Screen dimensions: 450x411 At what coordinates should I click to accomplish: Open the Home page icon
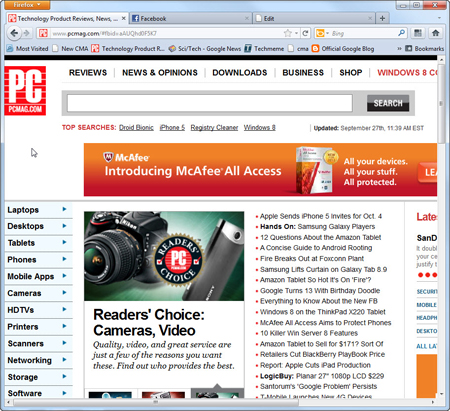[x=435, y=33]
